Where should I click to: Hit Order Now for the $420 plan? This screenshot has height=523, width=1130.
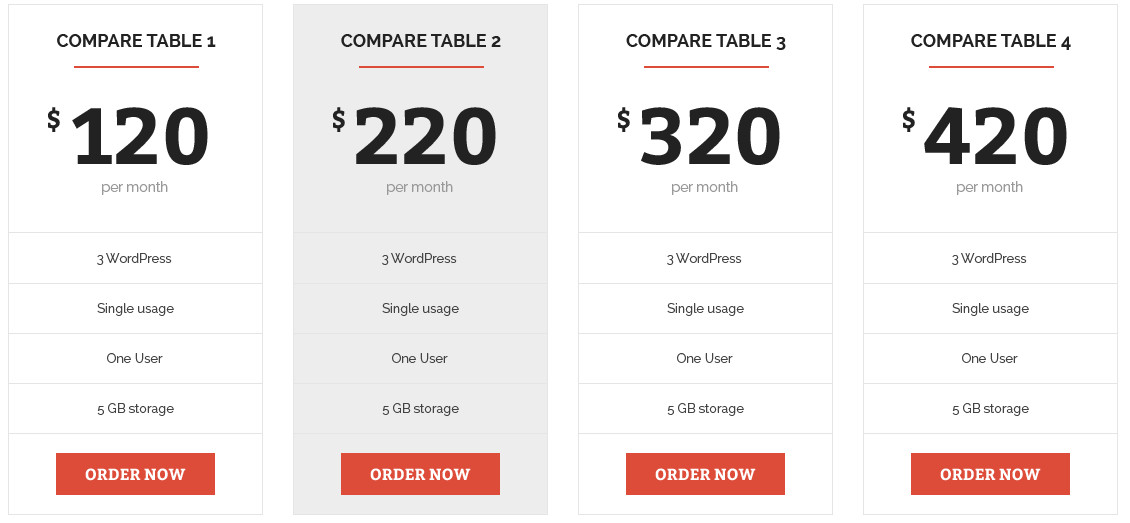coord(990,474)
